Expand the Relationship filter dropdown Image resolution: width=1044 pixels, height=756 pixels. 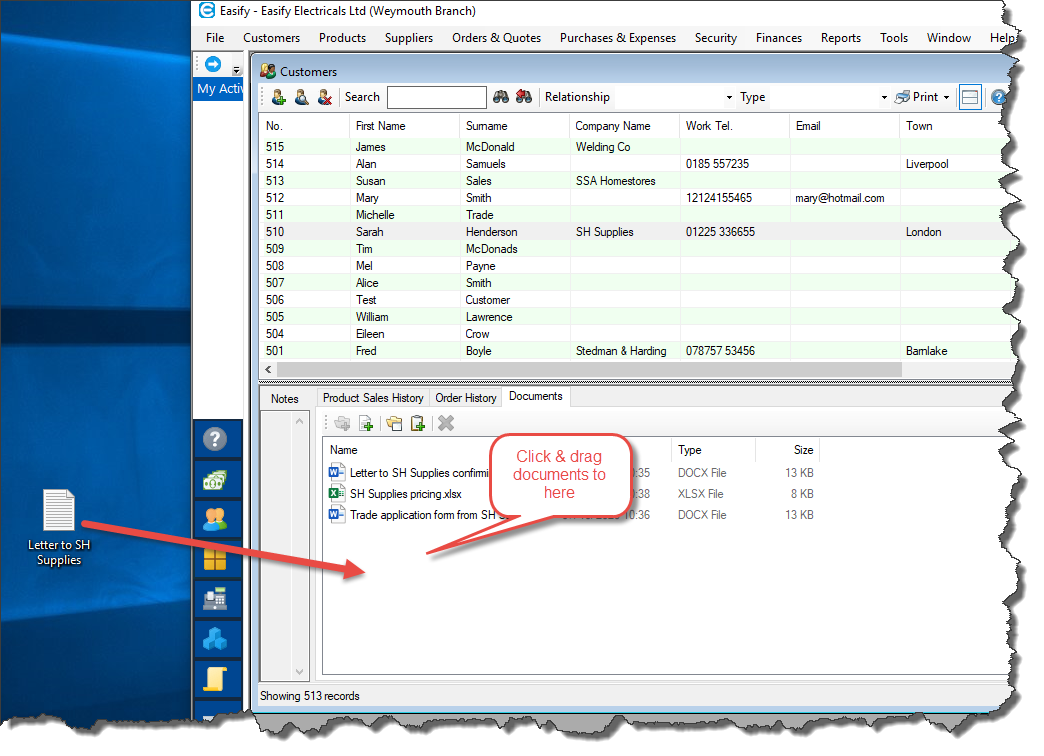pos(728,98)
